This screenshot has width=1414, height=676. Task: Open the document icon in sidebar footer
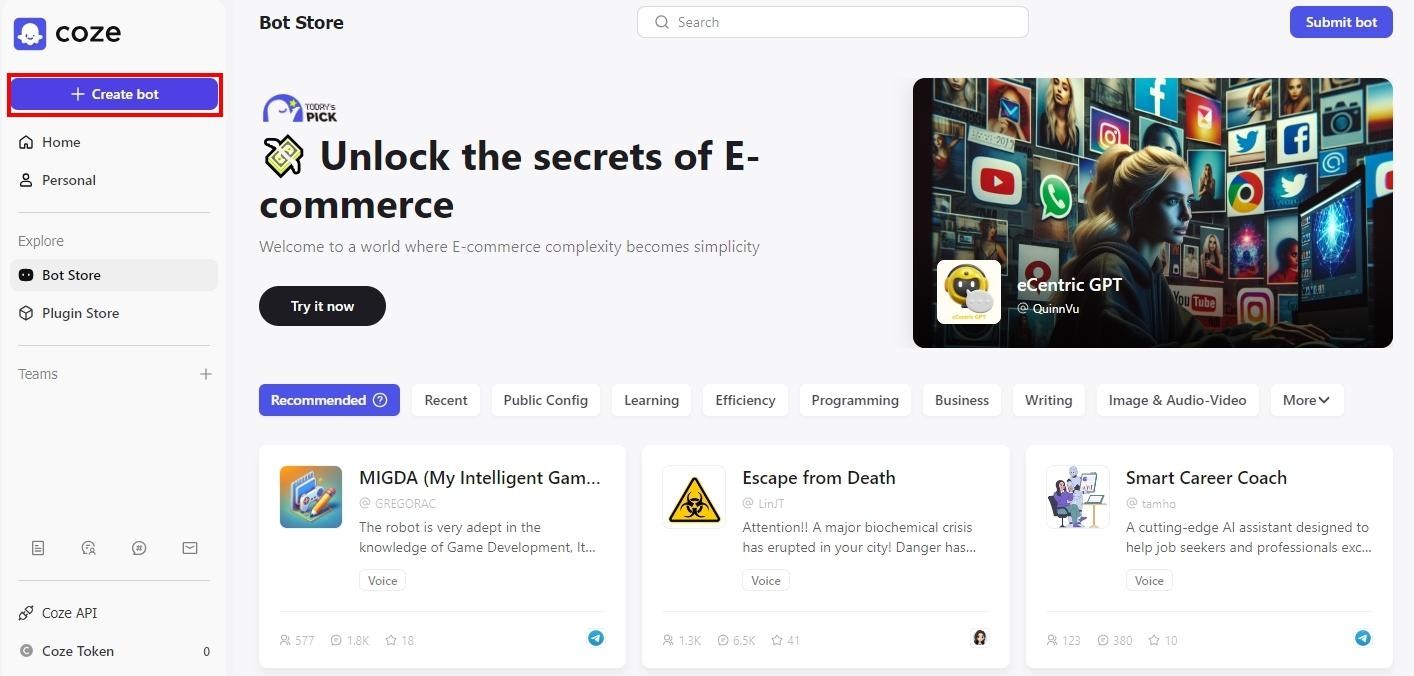[x=38, y=548]
